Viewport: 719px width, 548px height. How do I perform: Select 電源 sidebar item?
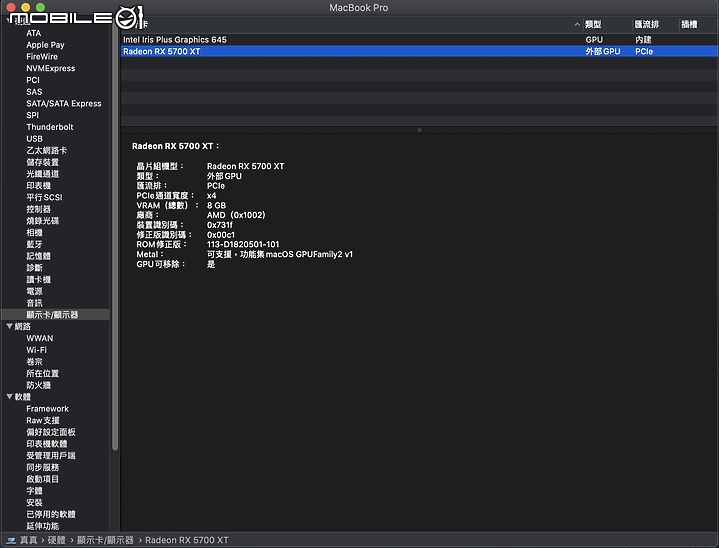34,291
